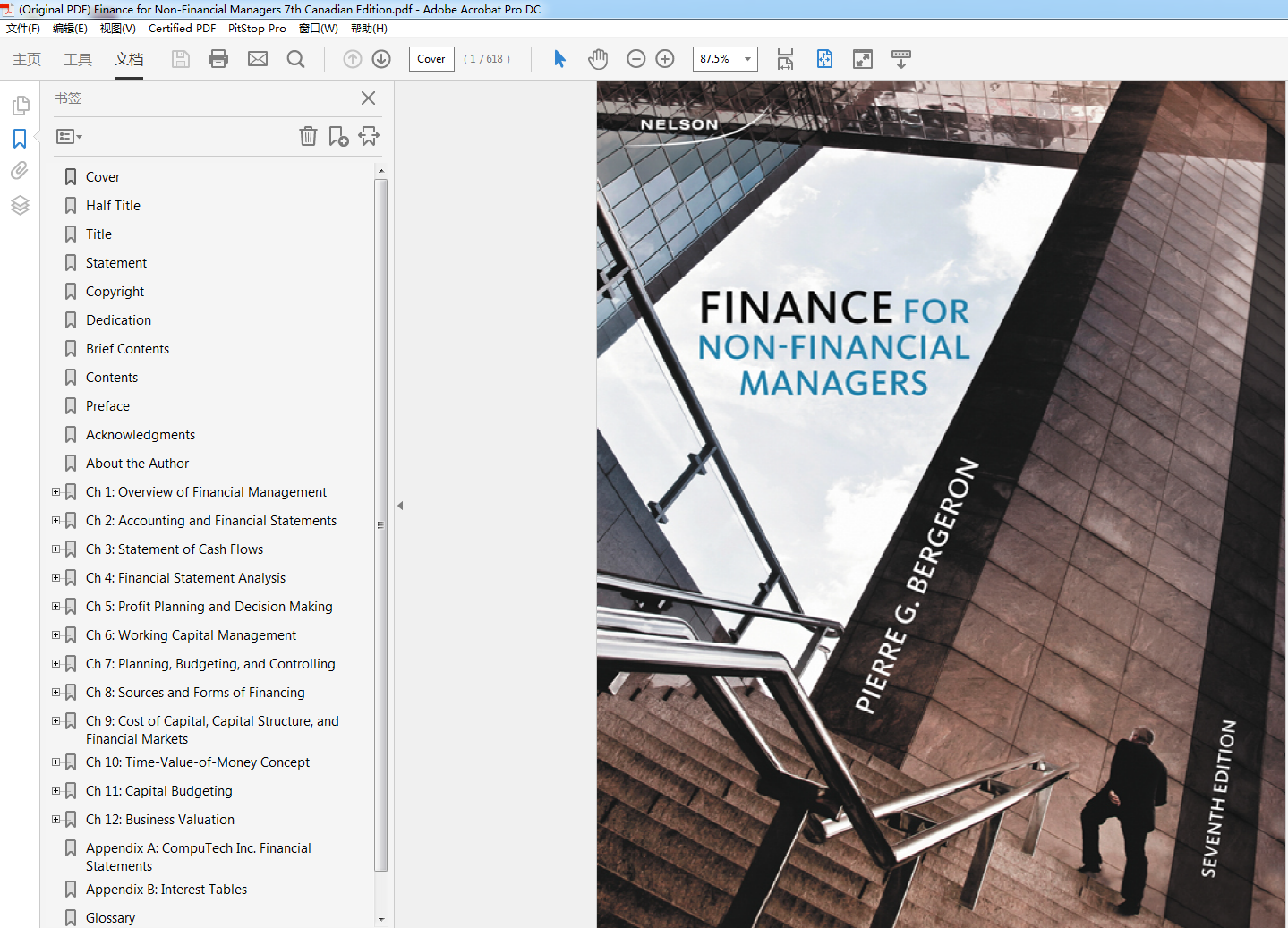Click bookmarks panel scroll down arrow
1288x928 pixels.
click(381, 919)
